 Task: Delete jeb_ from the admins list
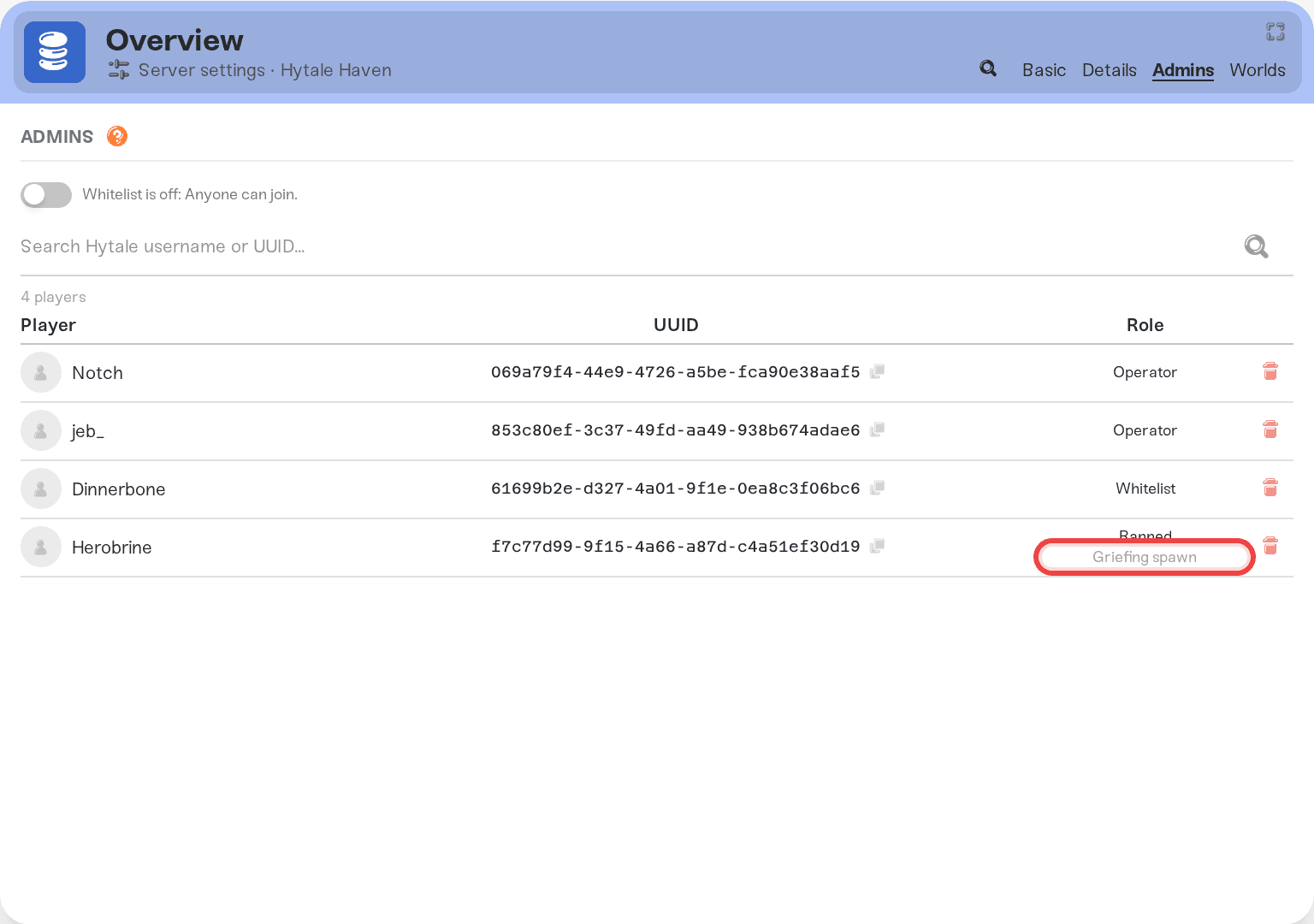1270,429
